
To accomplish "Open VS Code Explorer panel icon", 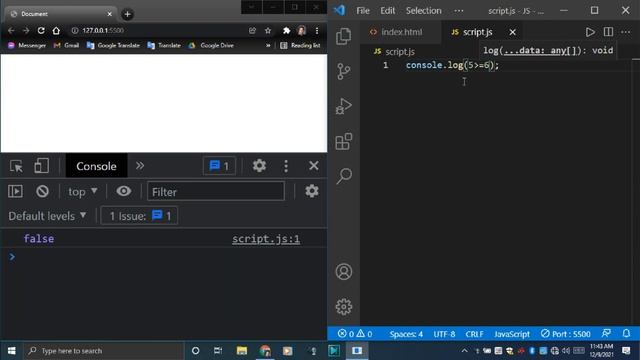I will click(x=344, y=36).
